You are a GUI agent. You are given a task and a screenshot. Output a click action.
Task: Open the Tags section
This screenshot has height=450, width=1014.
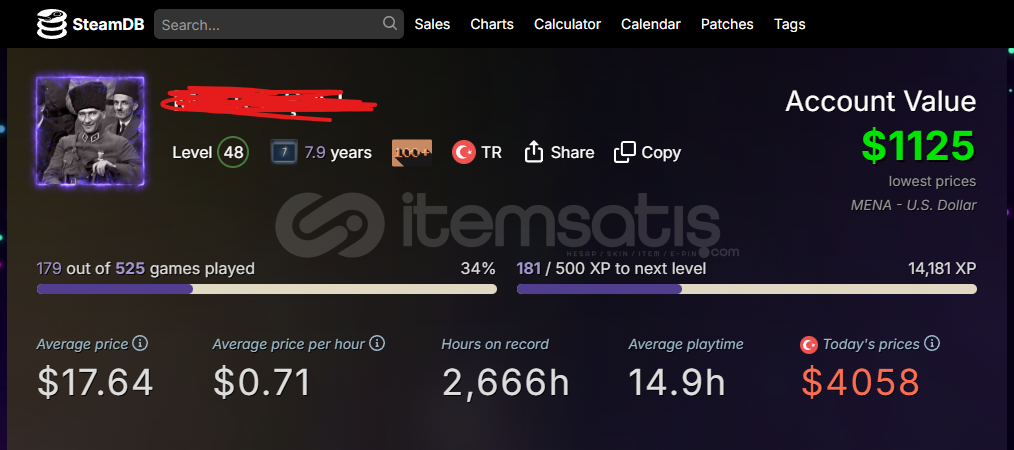pos(790,24)
